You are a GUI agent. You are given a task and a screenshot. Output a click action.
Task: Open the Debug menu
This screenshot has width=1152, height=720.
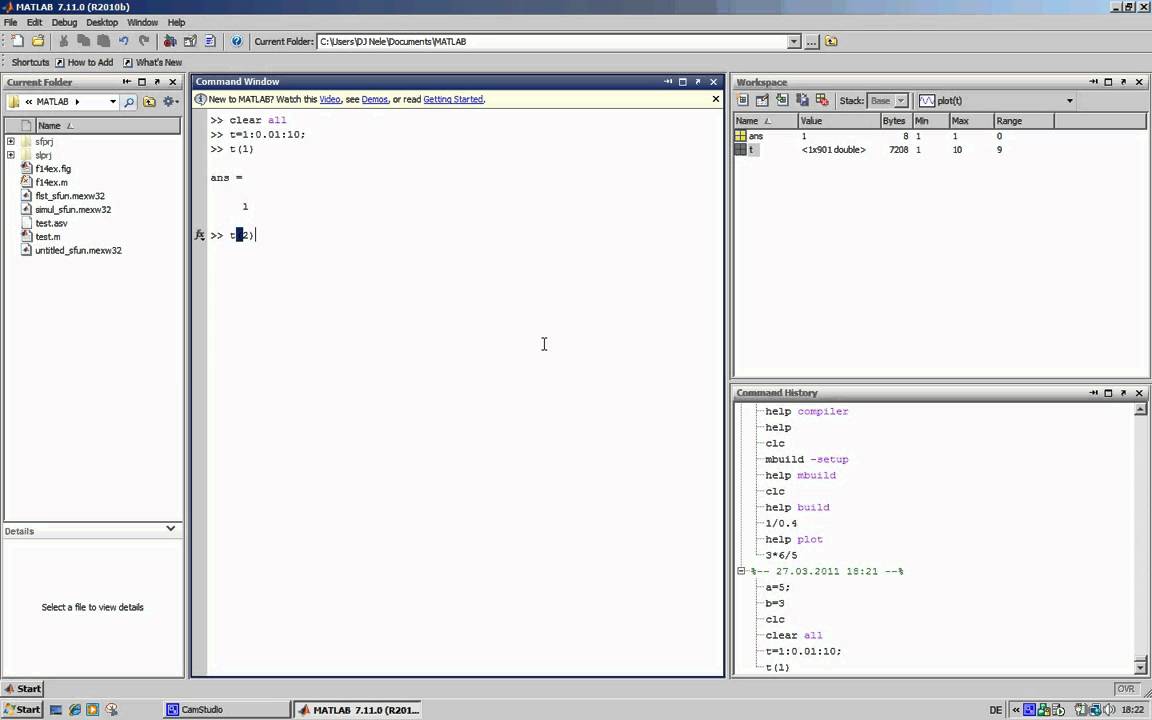point(64,22)
